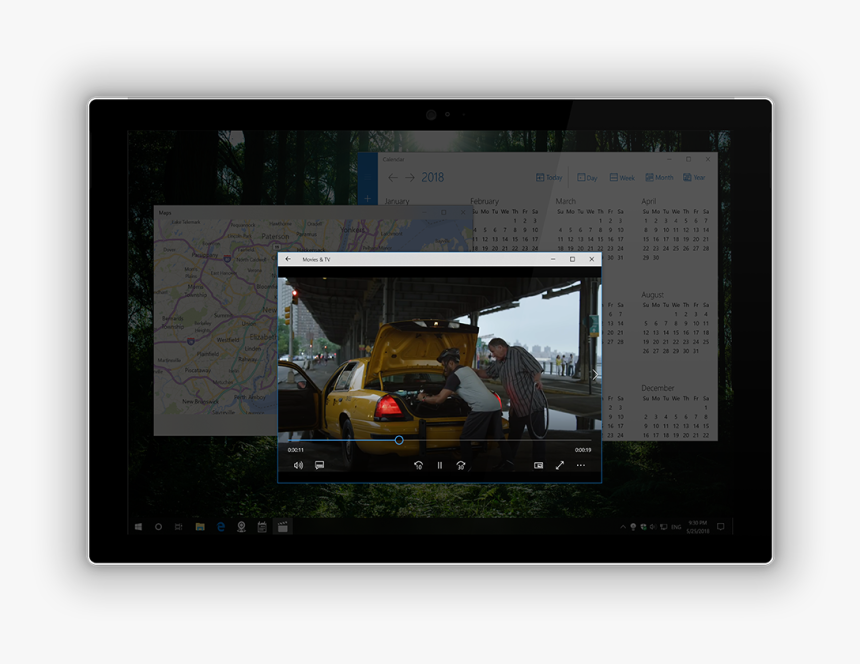Open Cortana search circle in taskbar
Screen dimensions: 860x664
159,527
